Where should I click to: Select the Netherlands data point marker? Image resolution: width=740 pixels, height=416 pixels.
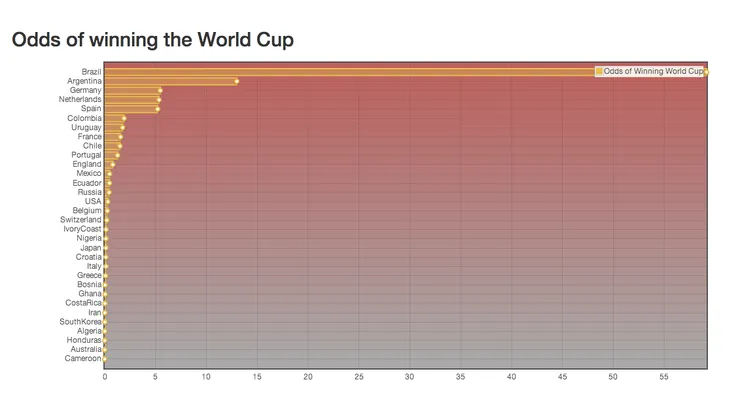158,99
